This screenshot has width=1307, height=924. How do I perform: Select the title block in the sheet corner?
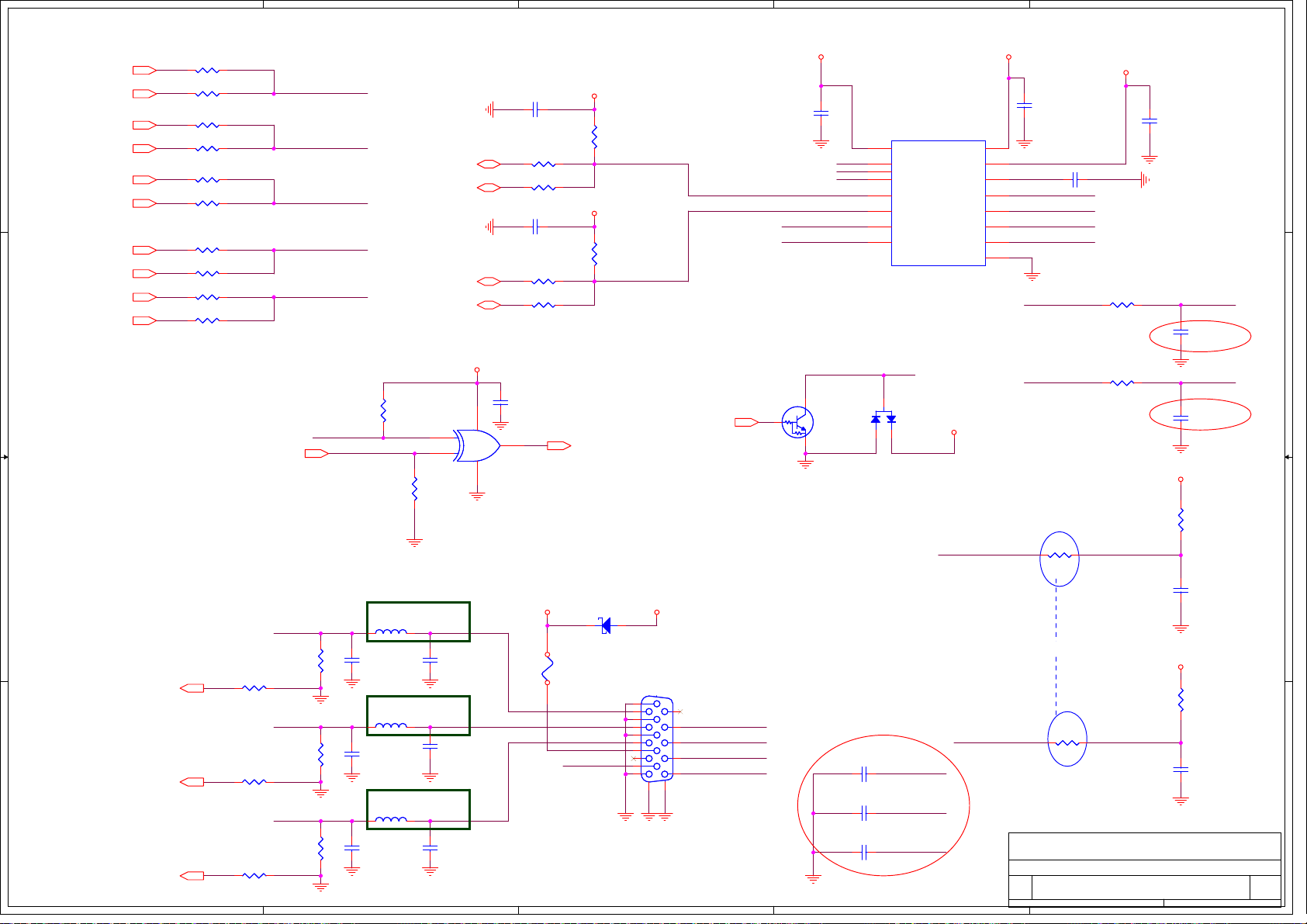[x=1145, y=870]
